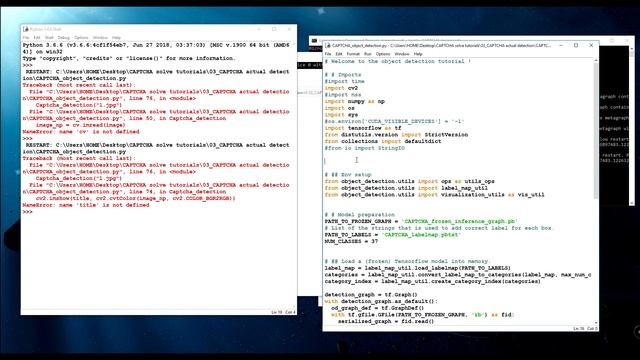The image size is (640, 360).
Task: Open the File menu in the editor window
Action: 328,54
